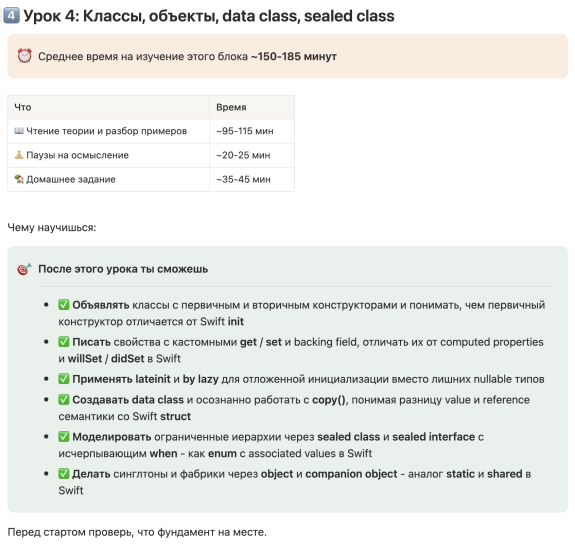Viewport: 575px width, 550px height.
Task: Click the green checkmark before Писать
Action: (x=63, y=342)
